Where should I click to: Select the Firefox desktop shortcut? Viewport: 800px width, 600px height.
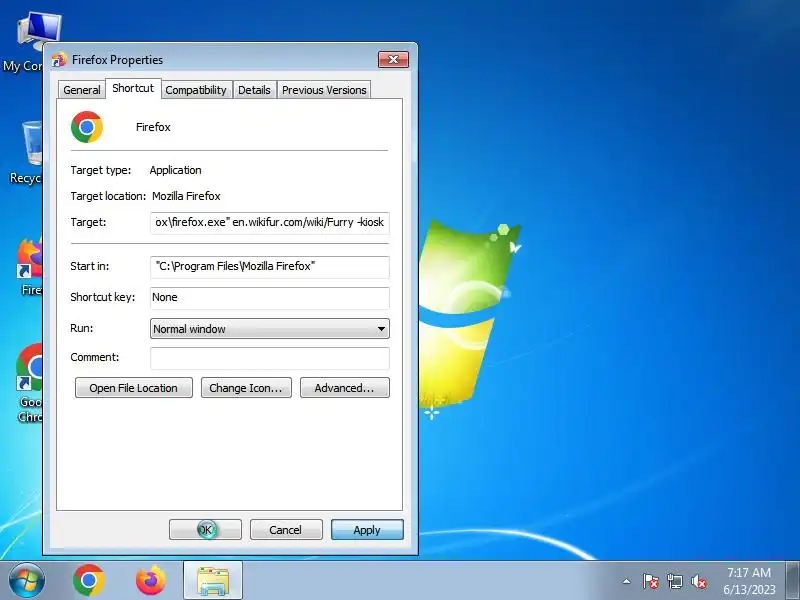point(30,266)
